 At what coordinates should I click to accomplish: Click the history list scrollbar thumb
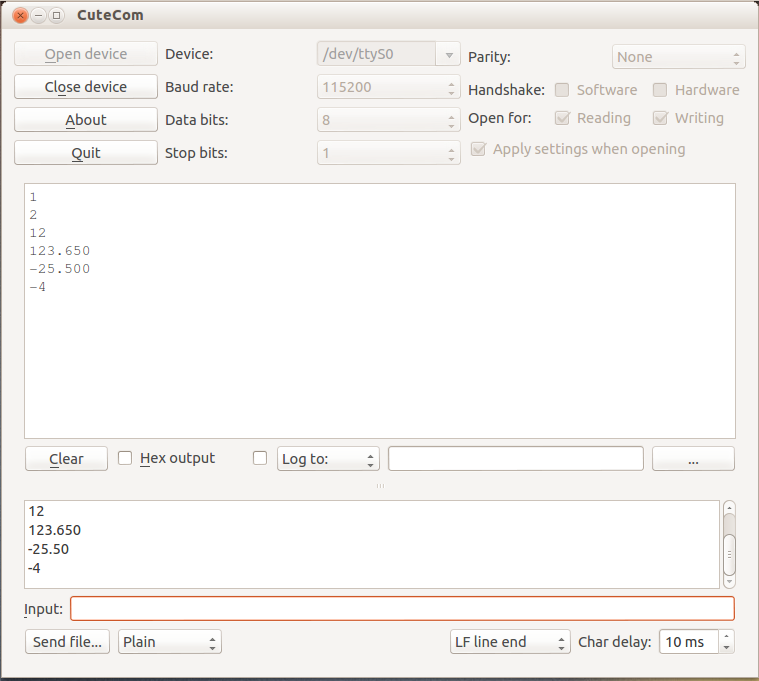coord(729,555)
